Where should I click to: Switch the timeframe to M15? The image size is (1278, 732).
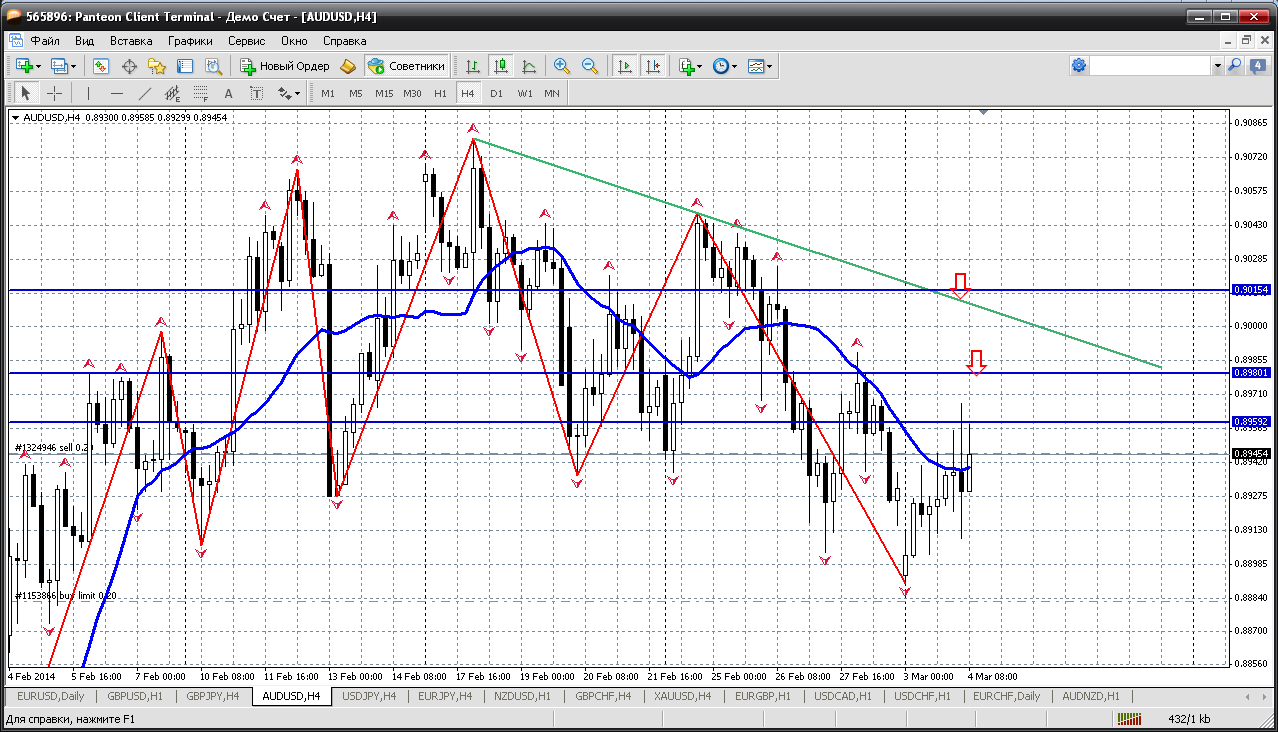(x=384, y=93)
